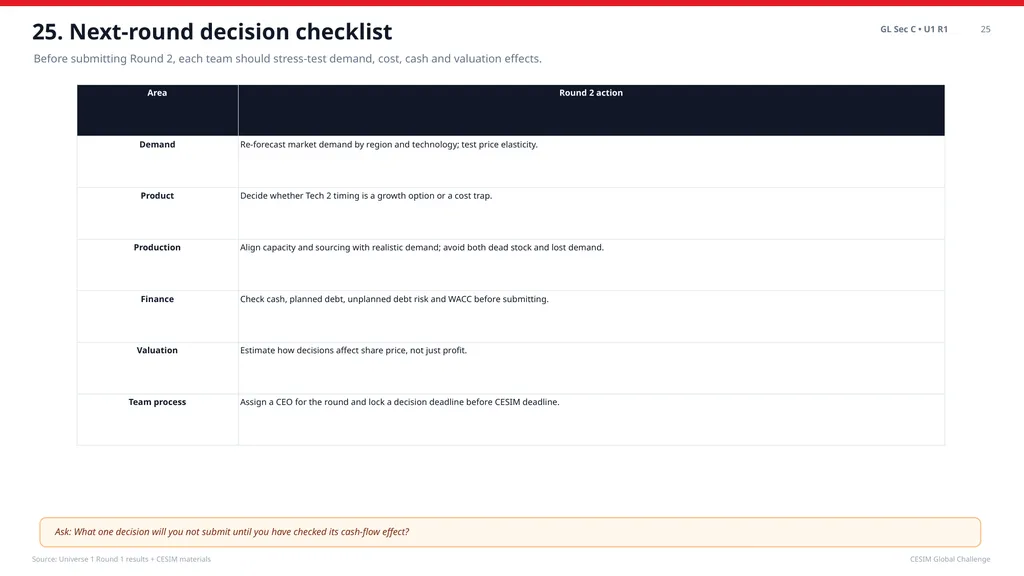1024x576 pixels.
Task: Click the slide number 25
Action: click(x=985, y=29)
